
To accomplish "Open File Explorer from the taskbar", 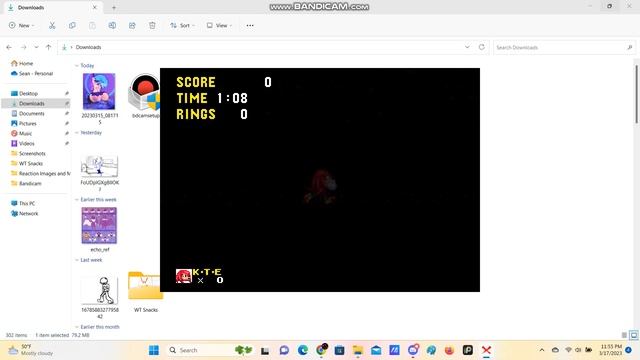I will click(358, 350).
